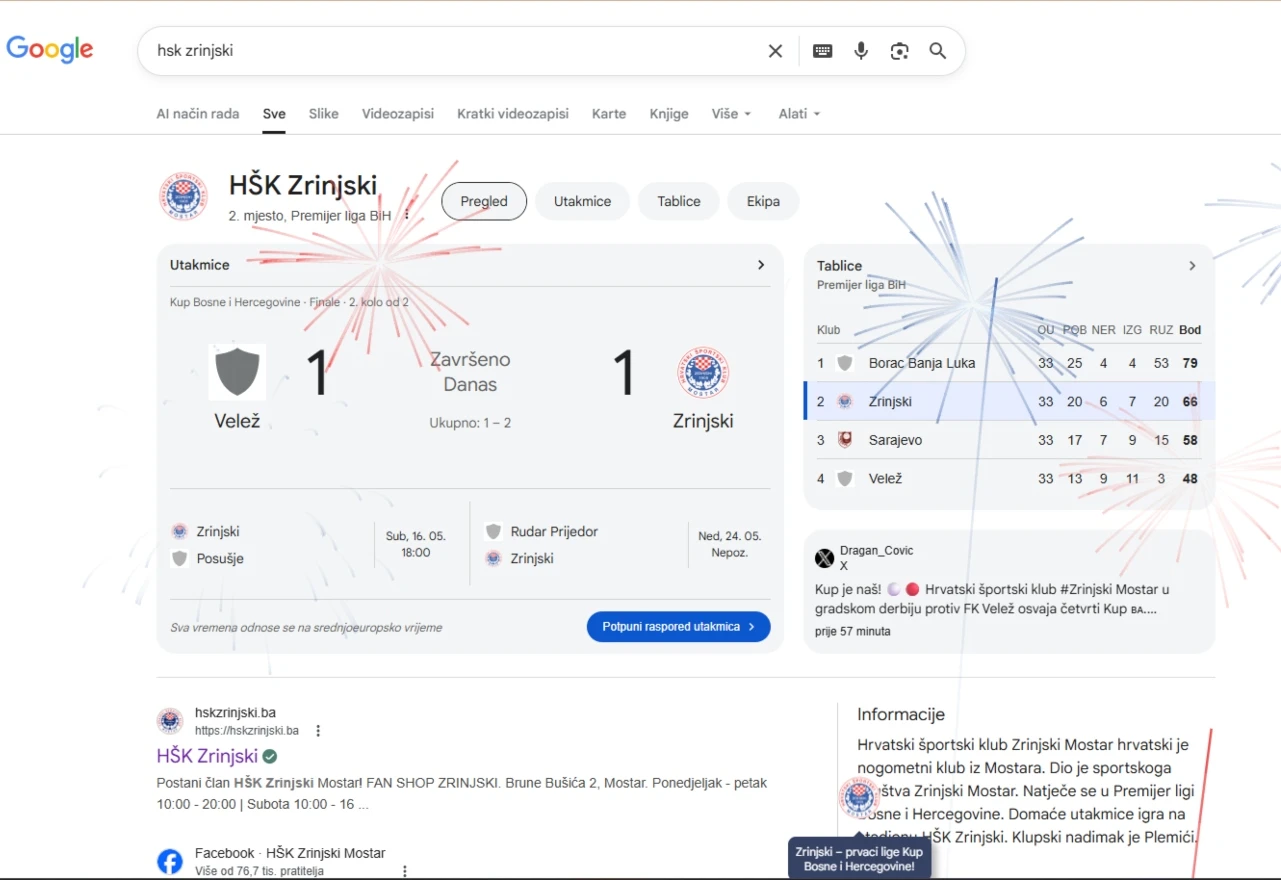
Task: Click Zrinjski prvaci lige Kup tooltip
Action: pos(859,858)
